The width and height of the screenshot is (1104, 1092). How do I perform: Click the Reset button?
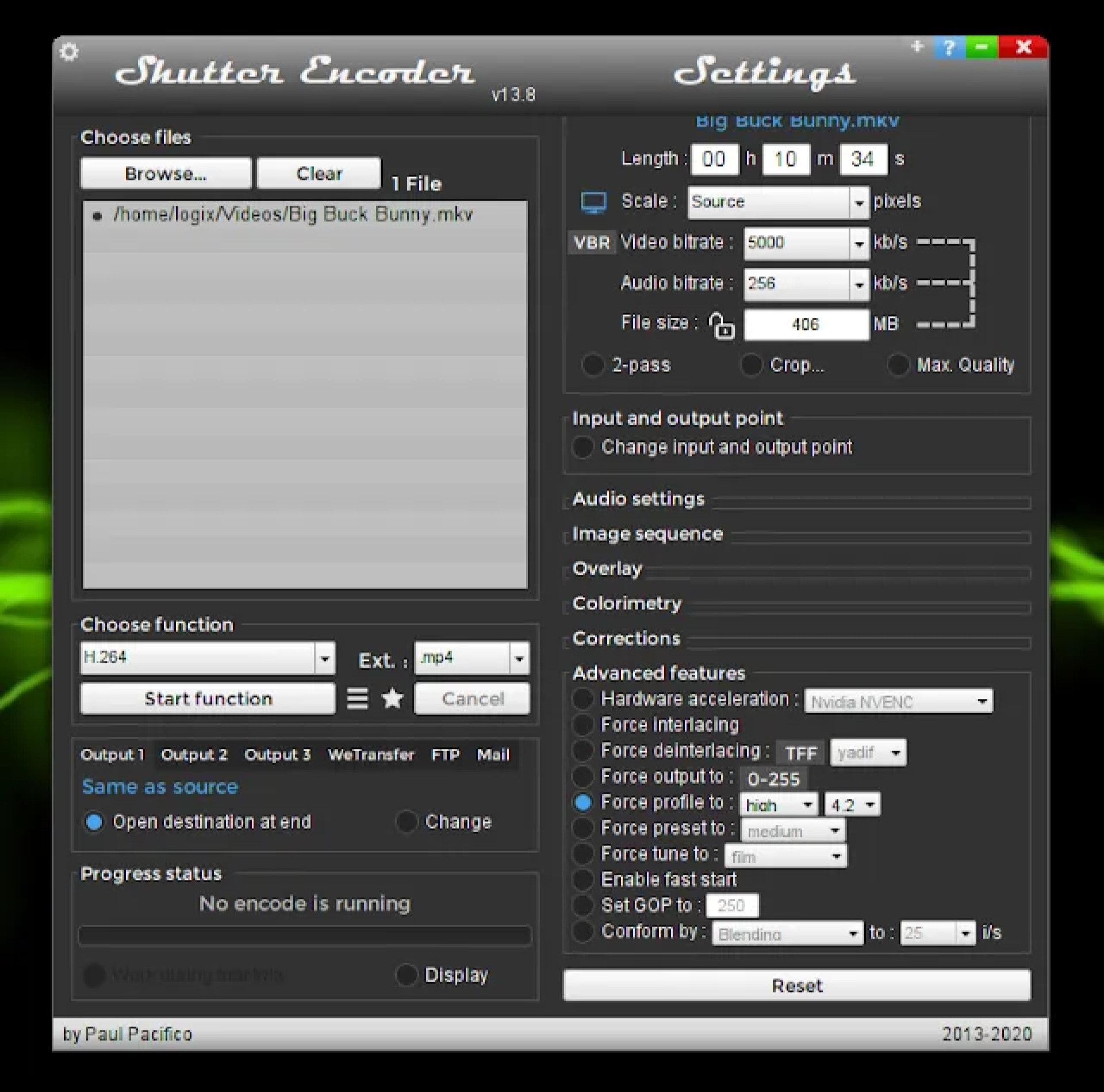(796, 986)
